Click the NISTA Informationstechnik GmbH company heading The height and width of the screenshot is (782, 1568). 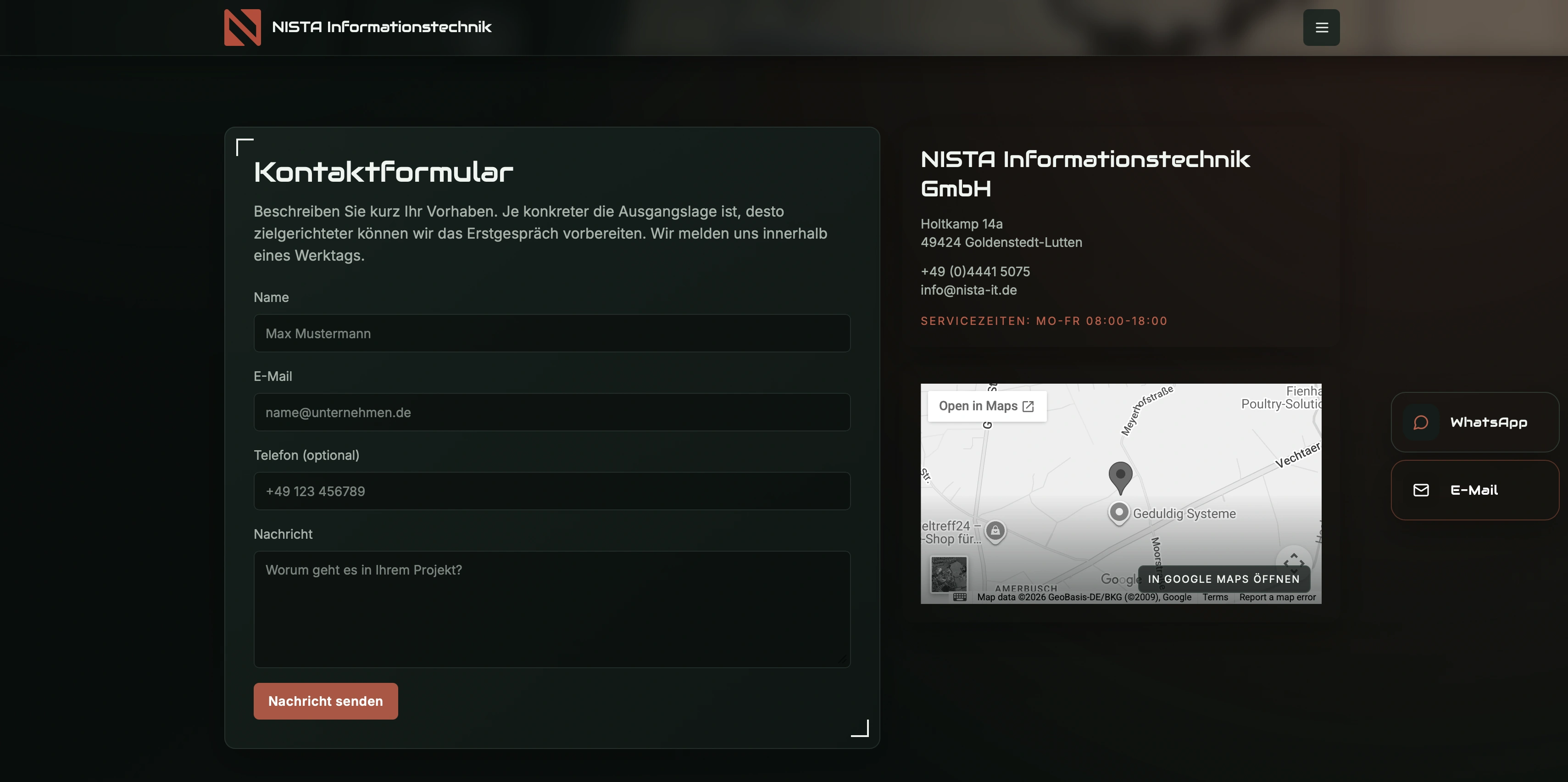click(1085, 173)
